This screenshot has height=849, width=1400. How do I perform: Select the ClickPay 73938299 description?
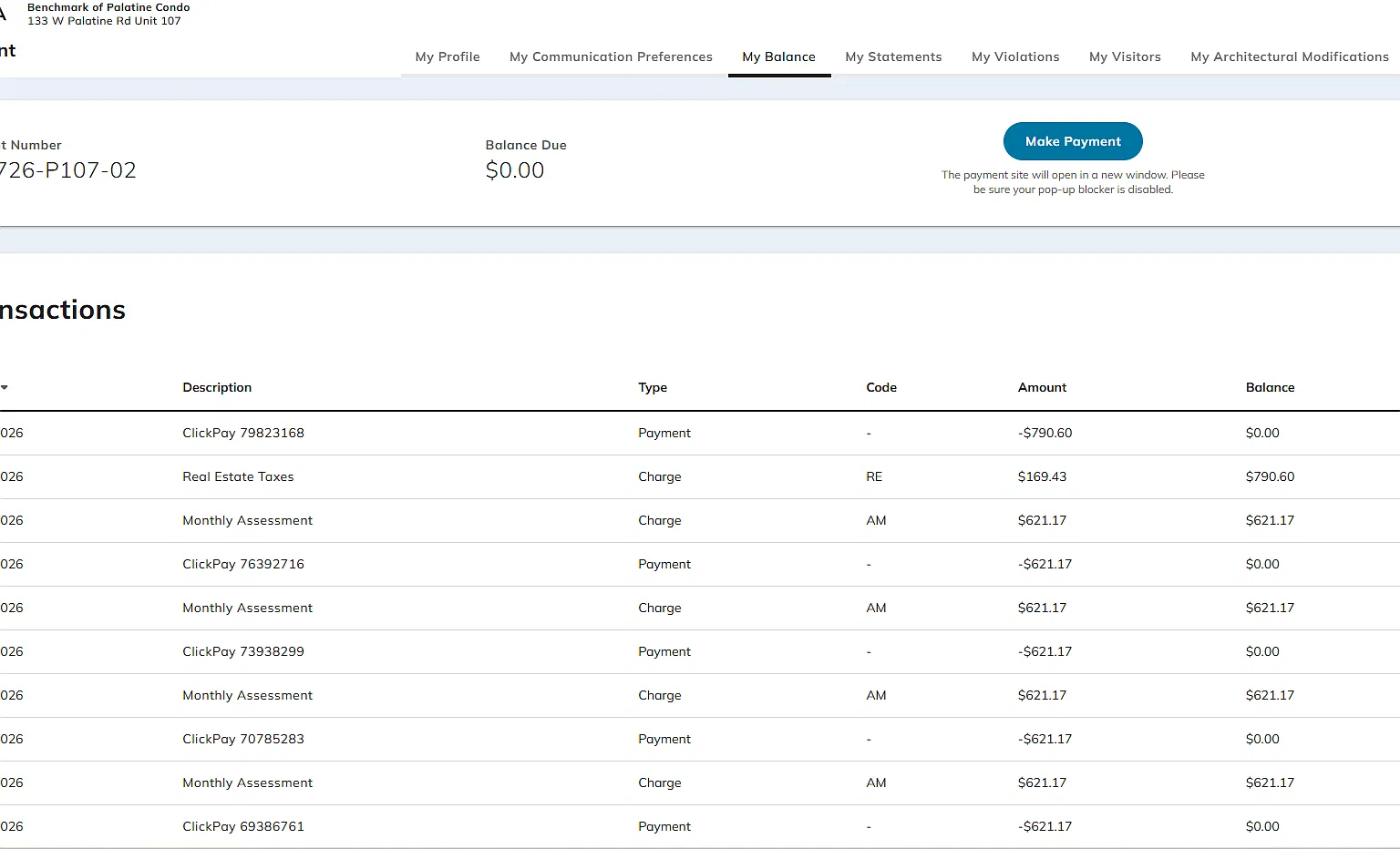(243, 651)
